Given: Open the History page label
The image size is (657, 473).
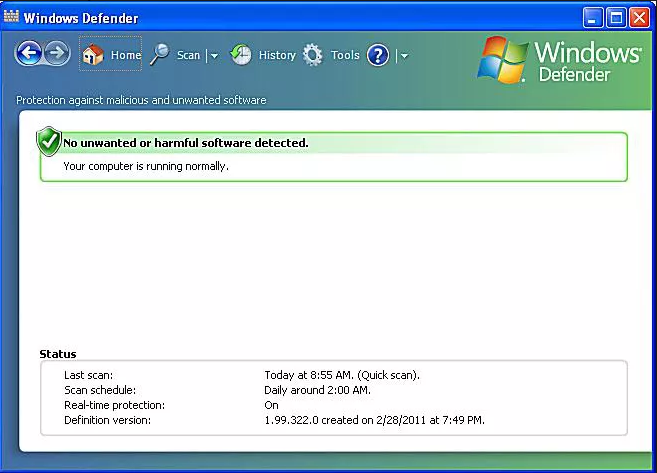Looking at the screenshot, I should [x=277, y=55].
